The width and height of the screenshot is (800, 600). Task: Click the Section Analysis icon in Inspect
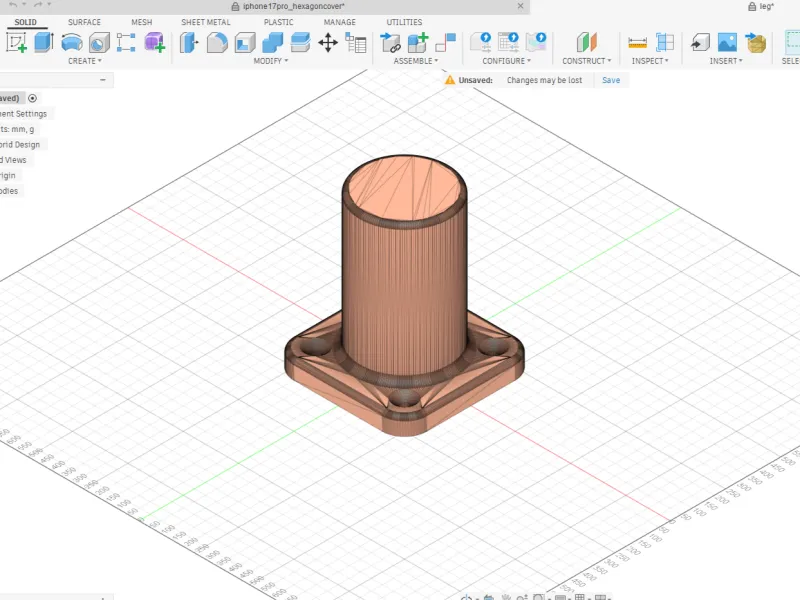(x=665, y=42)
